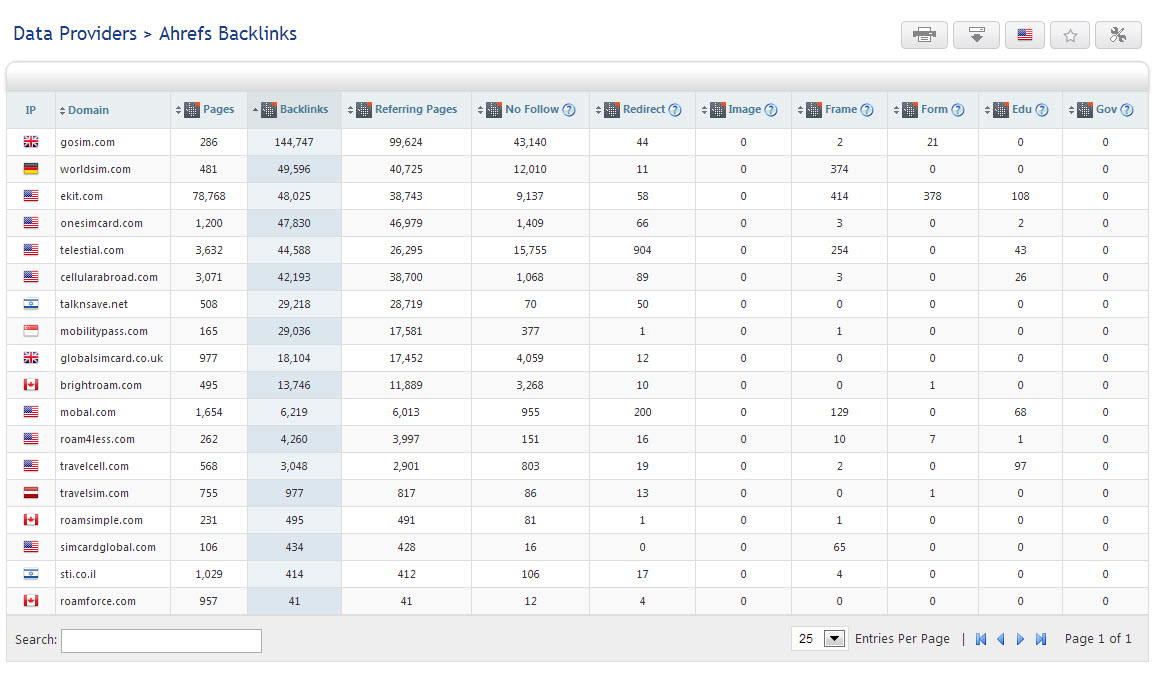The image size is (1157, 674).
Task: Click the help icon beside Gov
Action: pyautogui.click(x=1127, y=110)
